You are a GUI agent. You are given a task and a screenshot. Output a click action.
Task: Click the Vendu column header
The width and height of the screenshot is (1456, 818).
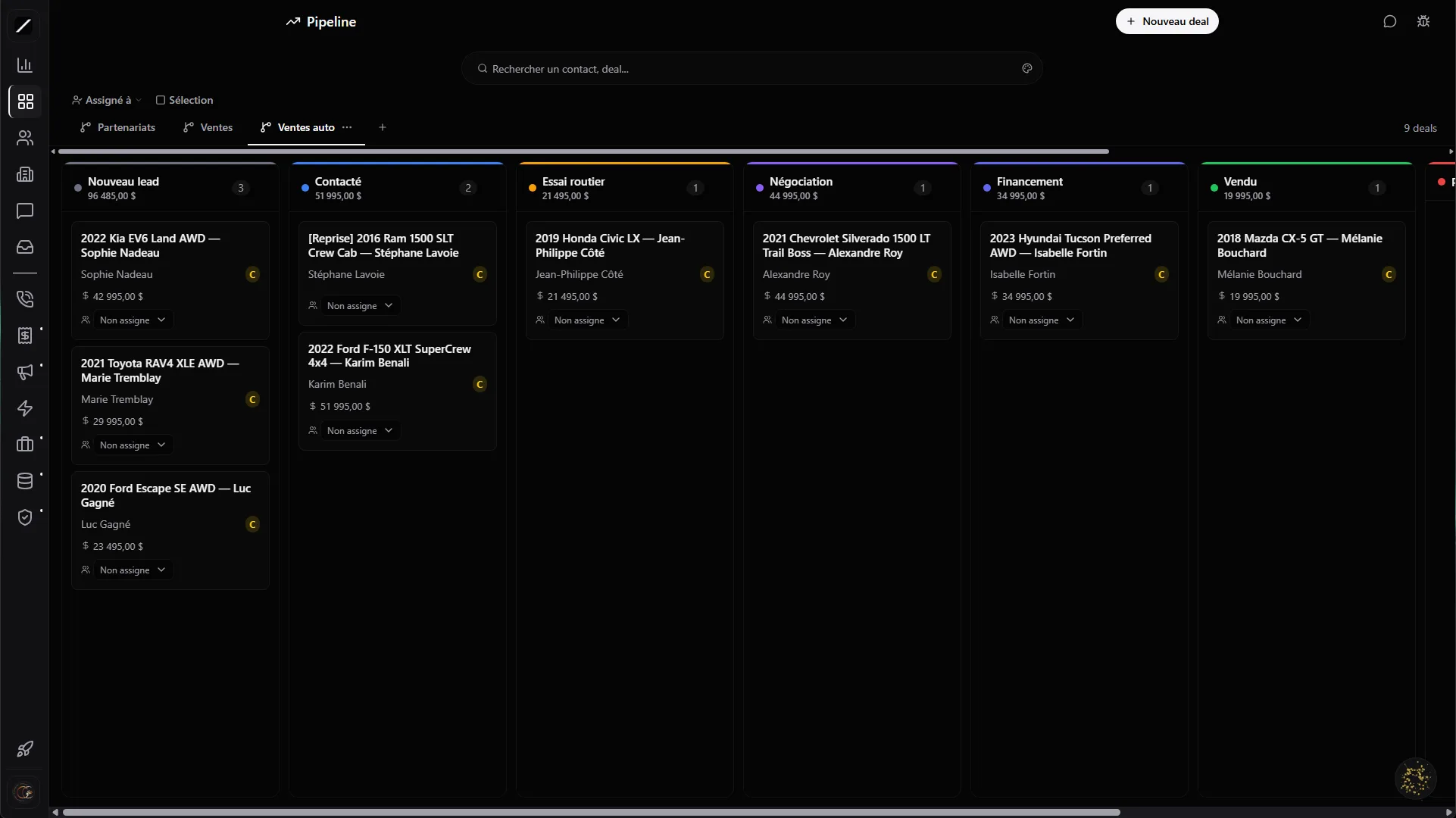tap(1307, 188)
